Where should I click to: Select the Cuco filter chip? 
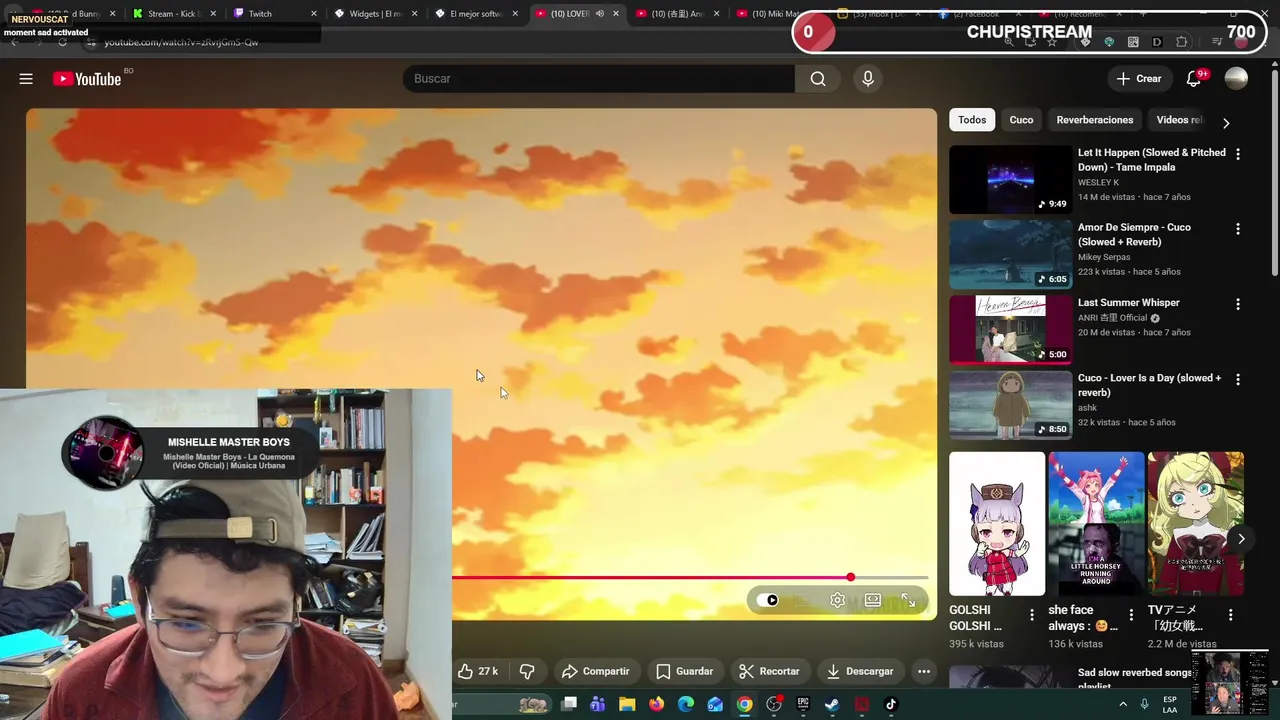[1021, 120]
